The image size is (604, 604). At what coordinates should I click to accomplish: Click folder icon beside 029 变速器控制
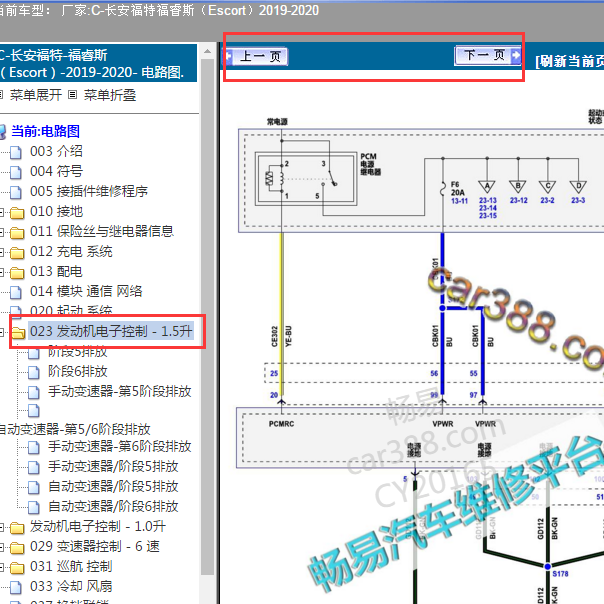pyautogui.click(x=17, y=548)
